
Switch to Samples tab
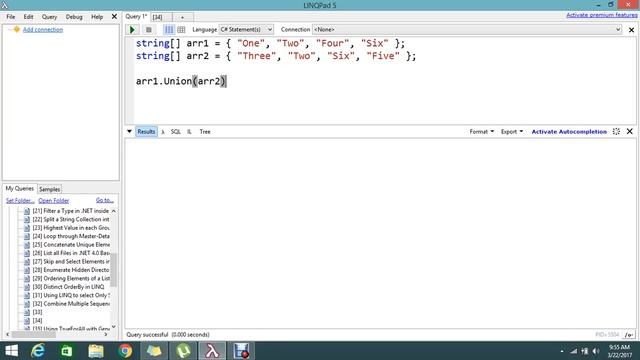coord(49,189)
